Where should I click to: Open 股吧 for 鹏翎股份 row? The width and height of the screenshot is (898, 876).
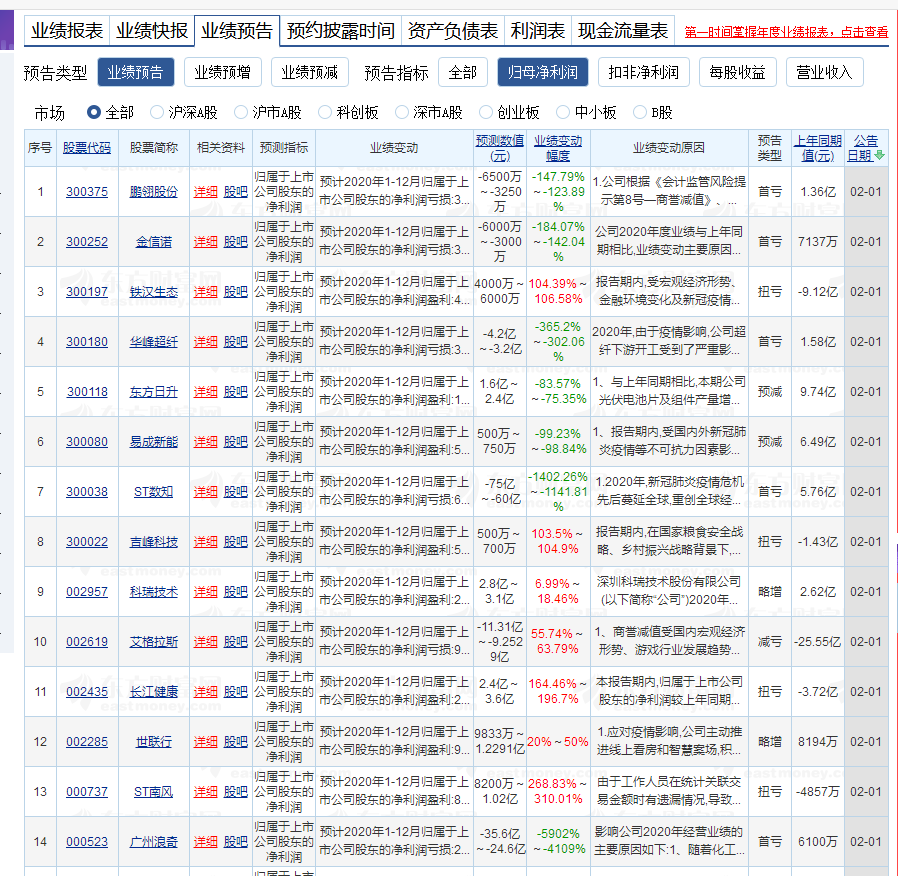[235, 192]
